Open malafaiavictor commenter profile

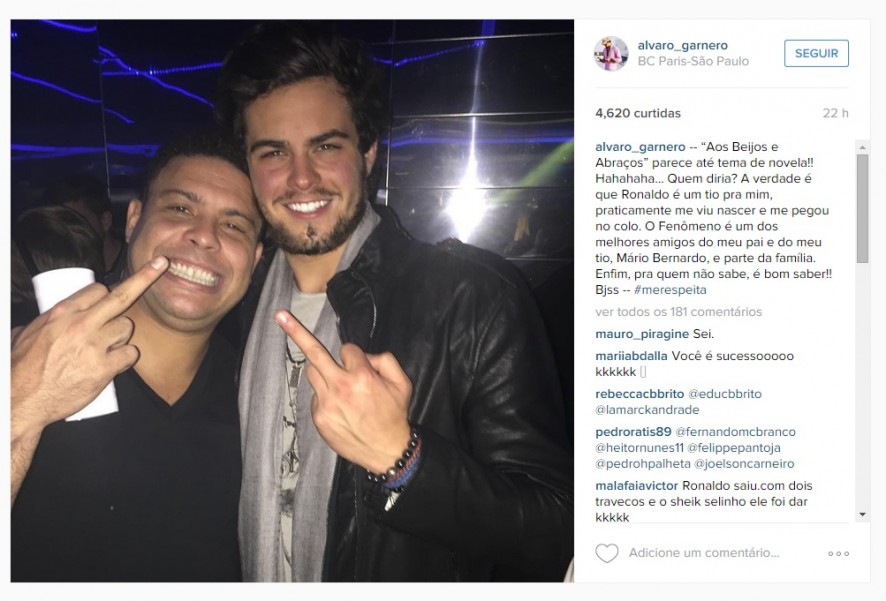coord(636,486)
